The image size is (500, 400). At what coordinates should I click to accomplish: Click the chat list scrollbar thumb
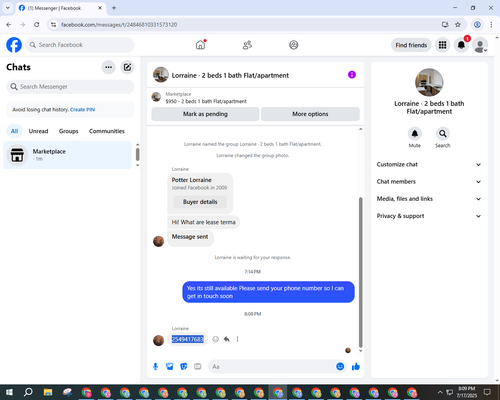(x=138, y=154)
